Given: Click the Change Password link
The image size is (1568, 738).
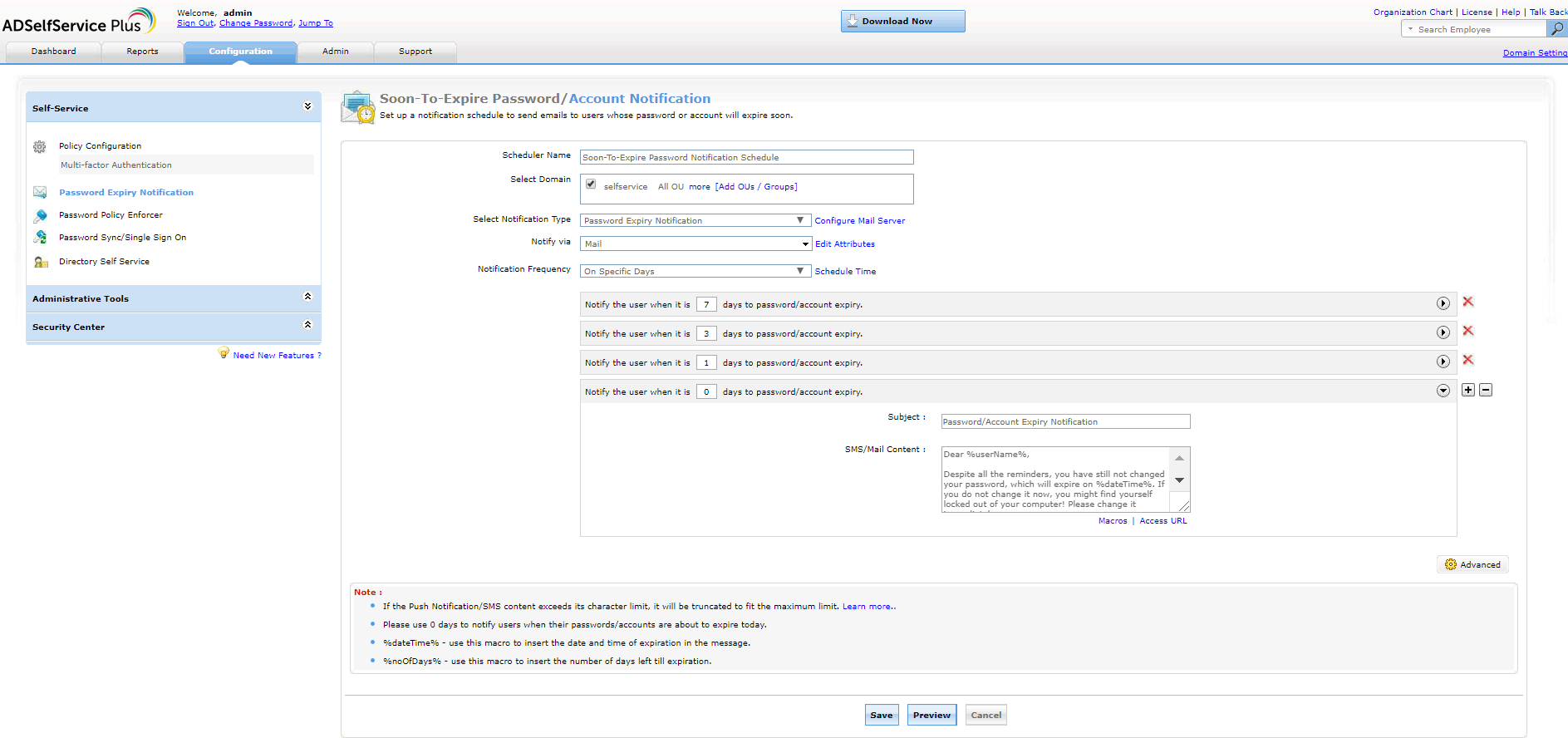Looking at the screenshot, I should click(256, 23).
